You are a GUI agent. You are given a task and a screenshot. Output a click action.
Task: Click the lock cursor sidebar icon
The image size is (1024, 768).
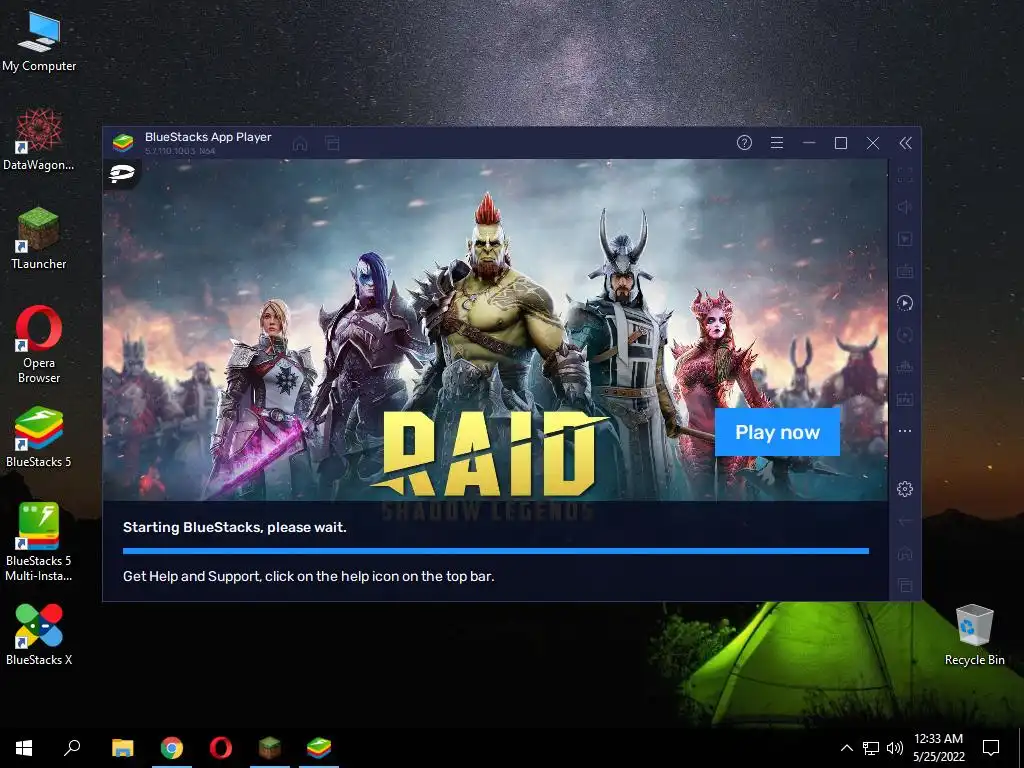(x=904, y=239)
